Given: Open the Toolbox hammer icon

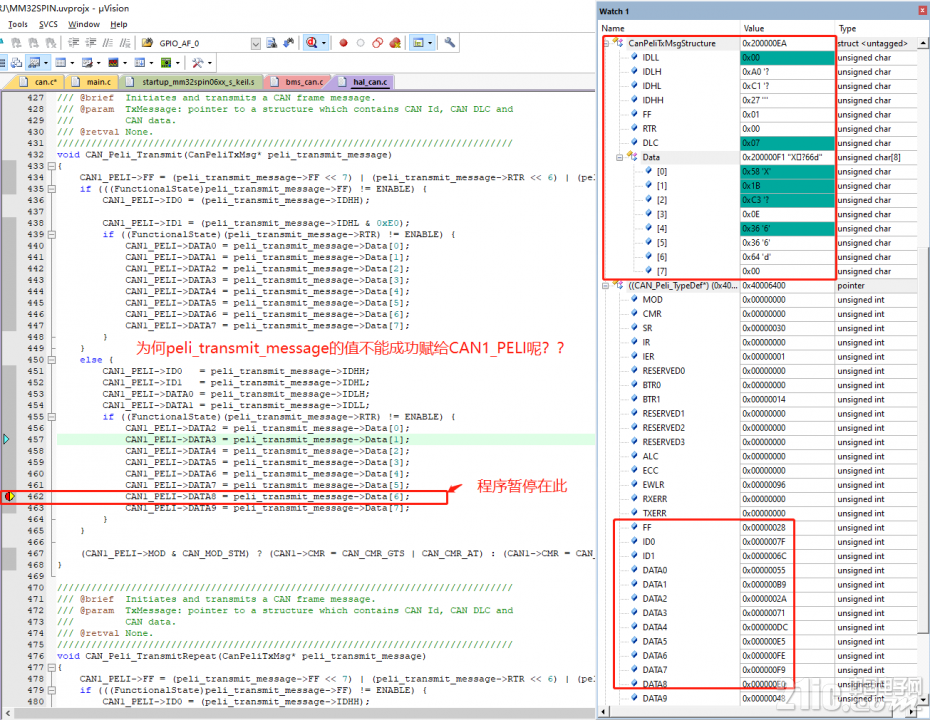Looking at the screenshot, I should 198,62.
